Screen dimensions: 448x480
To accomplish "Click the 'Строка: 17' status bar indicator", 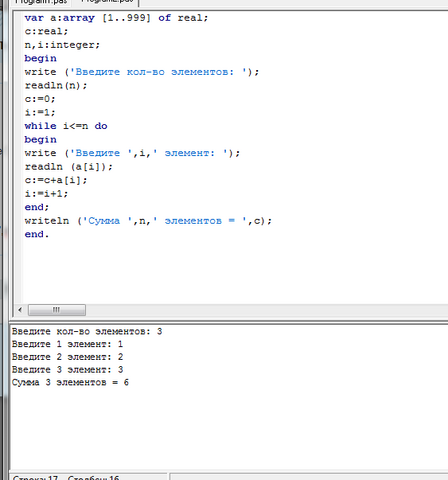I will (x=35, y=477).
